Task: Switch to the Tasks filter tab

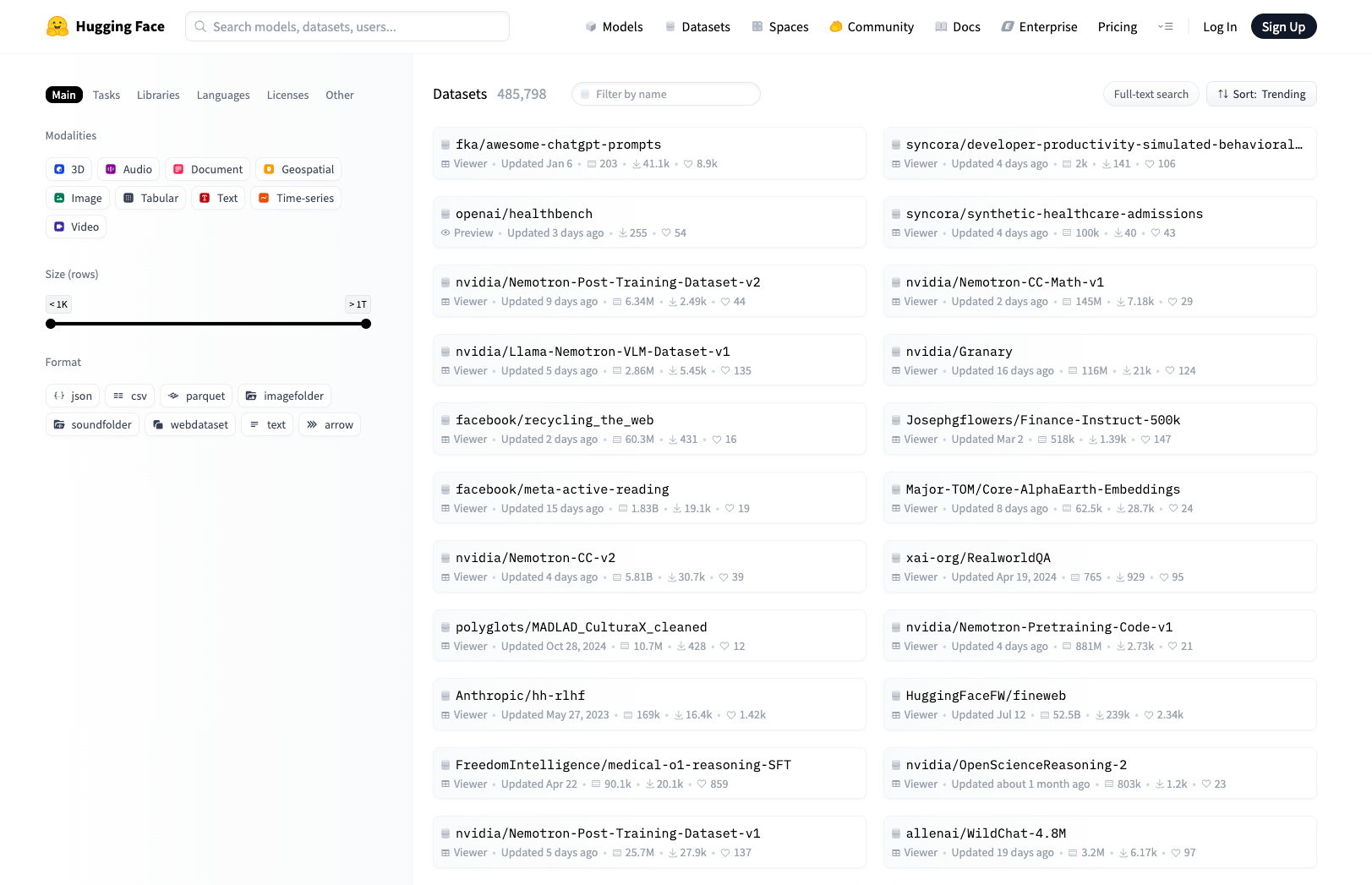Action: pyautogui.click(x=107, y=95)
